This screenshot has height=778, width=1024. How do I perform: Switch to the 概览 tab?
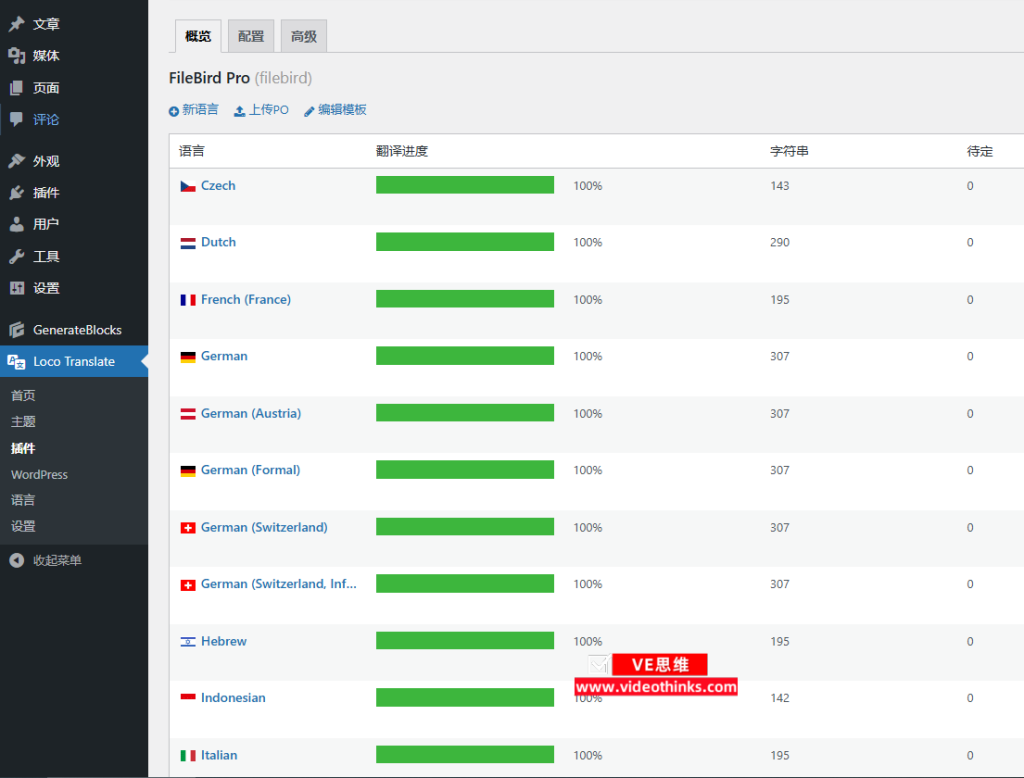tap(198, 36)
